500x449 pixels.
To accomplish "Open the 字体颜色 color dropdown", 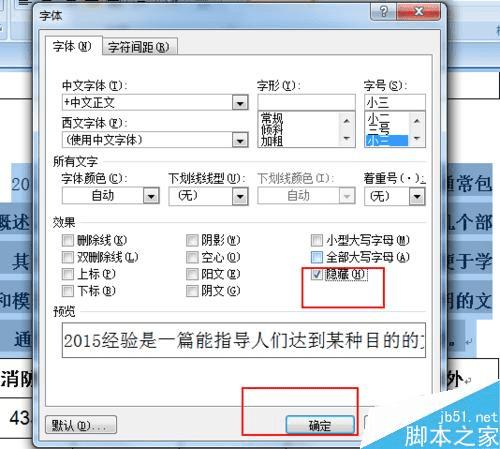I will pos(151,196).
